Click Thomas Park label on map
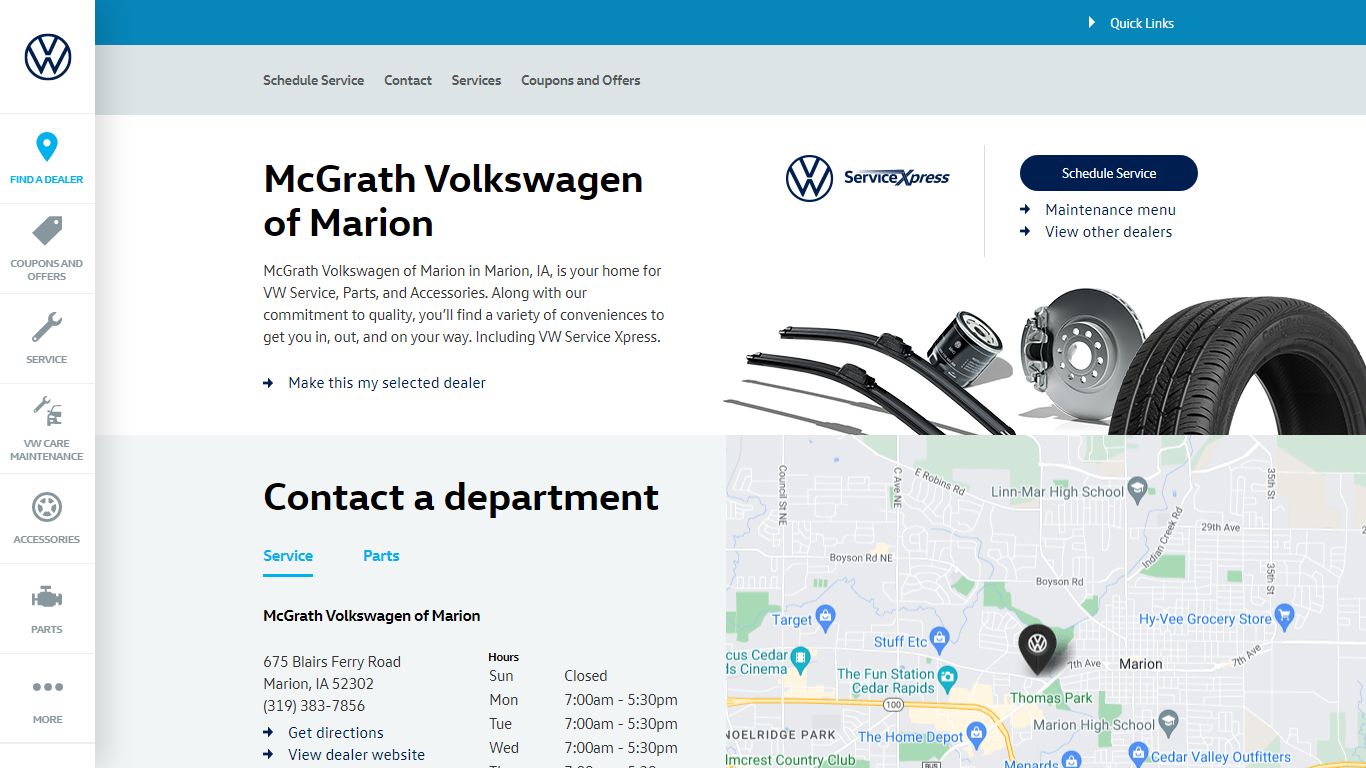1366x768 pixels. tap(1051, 698)
